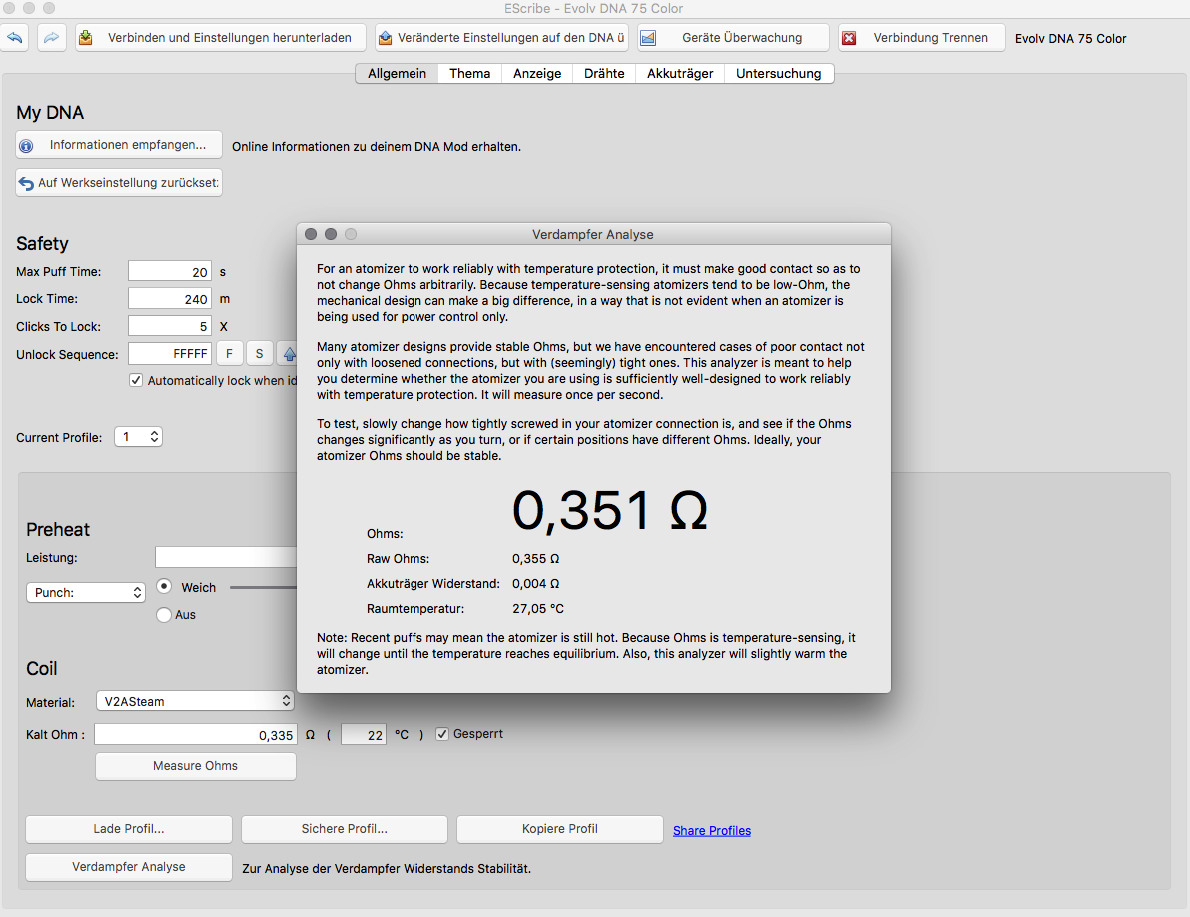Click the undo arrow icon in toolbar
The image size is (1190, 917).
(x=15, y=38)
